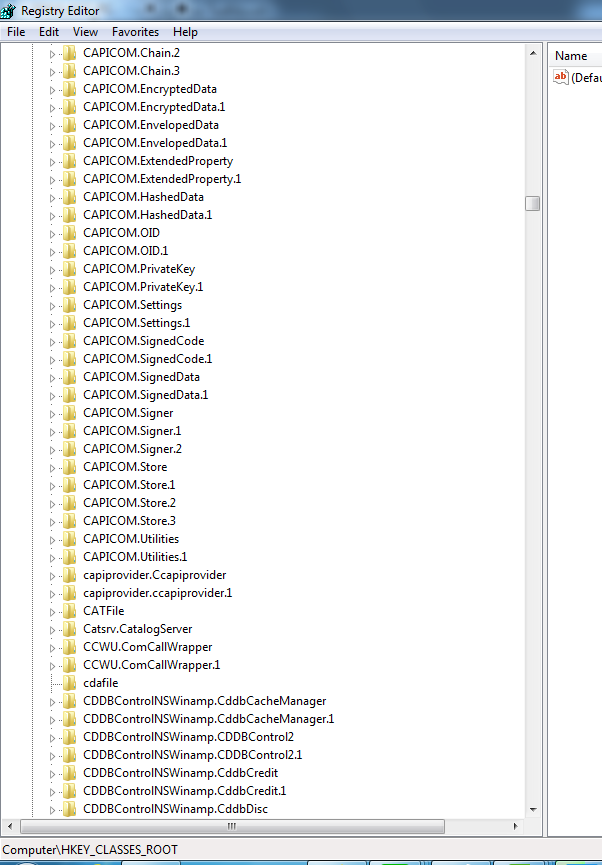Select the (Default) value entry

[587, 78]
